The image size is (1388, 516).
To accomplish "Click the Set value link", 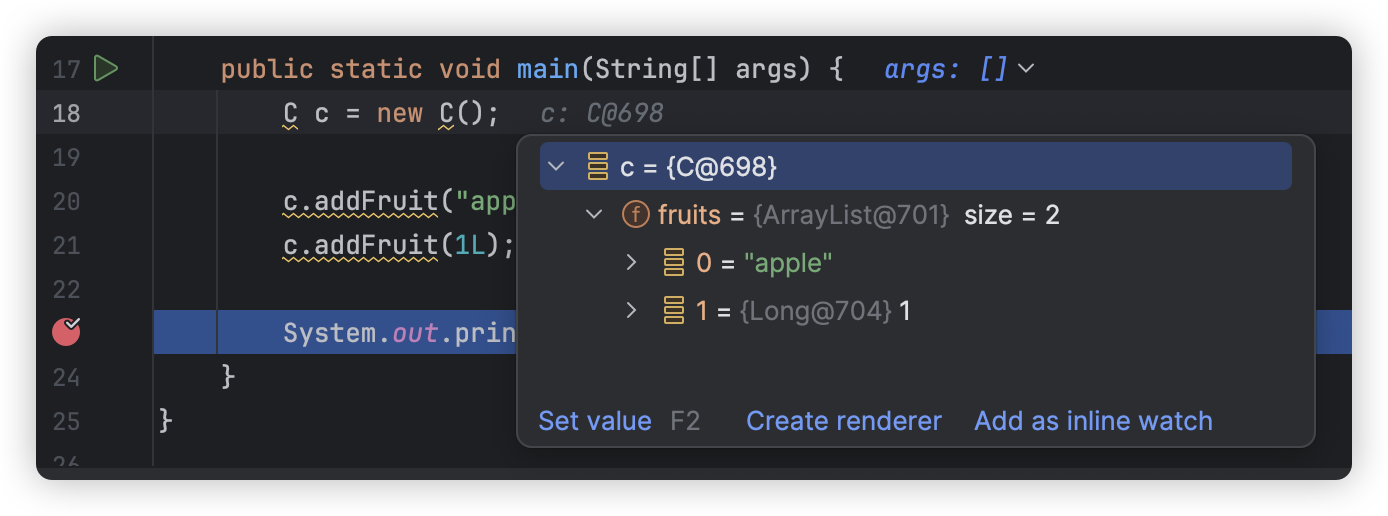I will click(595, 421).
